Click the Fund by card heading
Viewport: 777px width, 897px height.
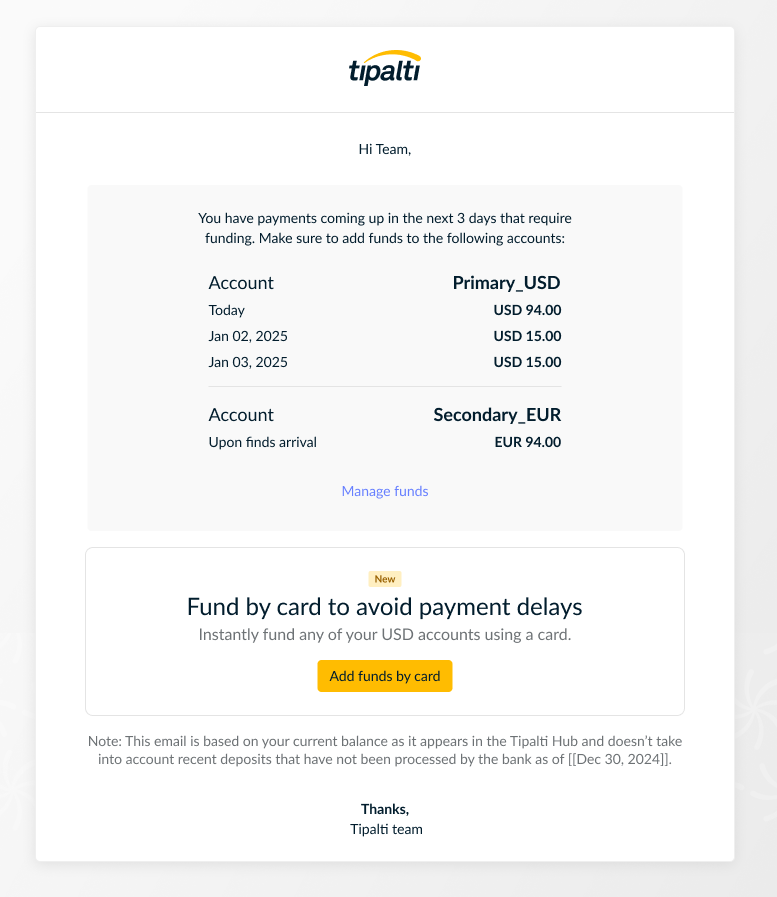pyautogui.click(x=384, y=607)
